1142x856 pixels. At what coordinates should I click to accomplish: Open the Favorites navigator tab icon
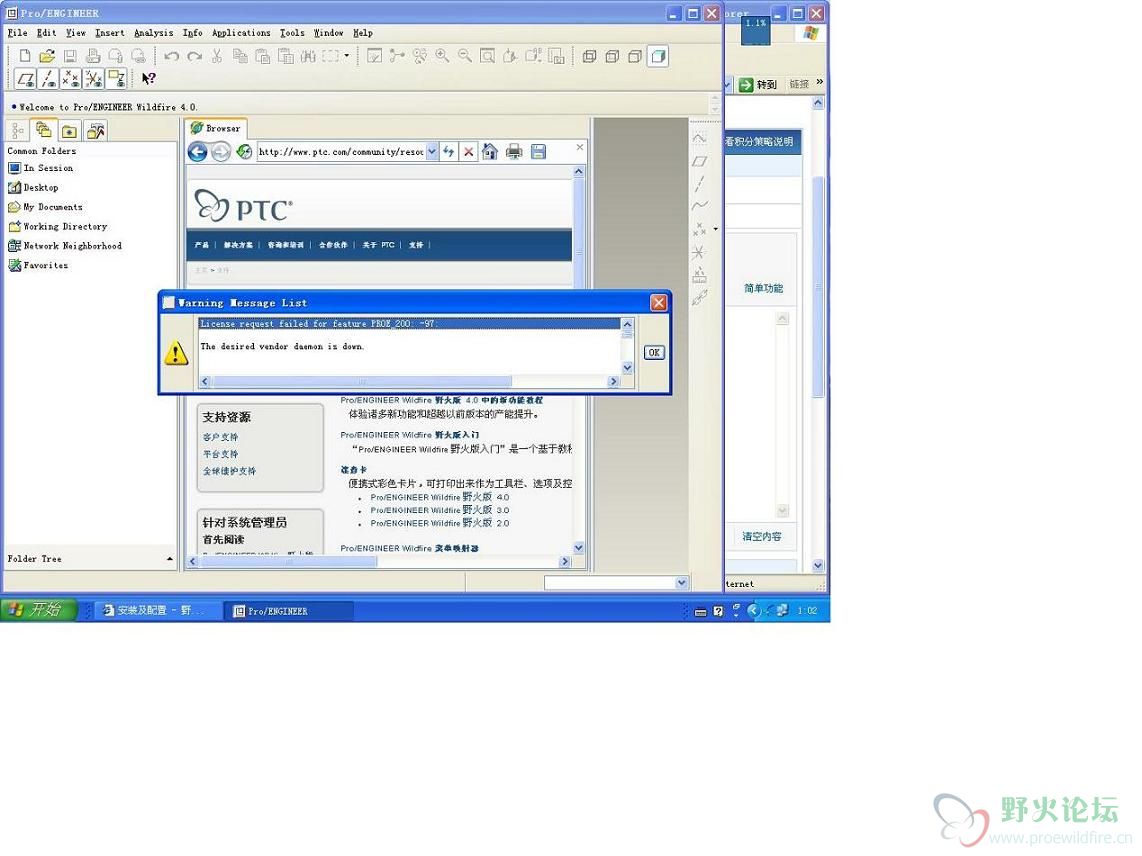click(x=69, y=130)
